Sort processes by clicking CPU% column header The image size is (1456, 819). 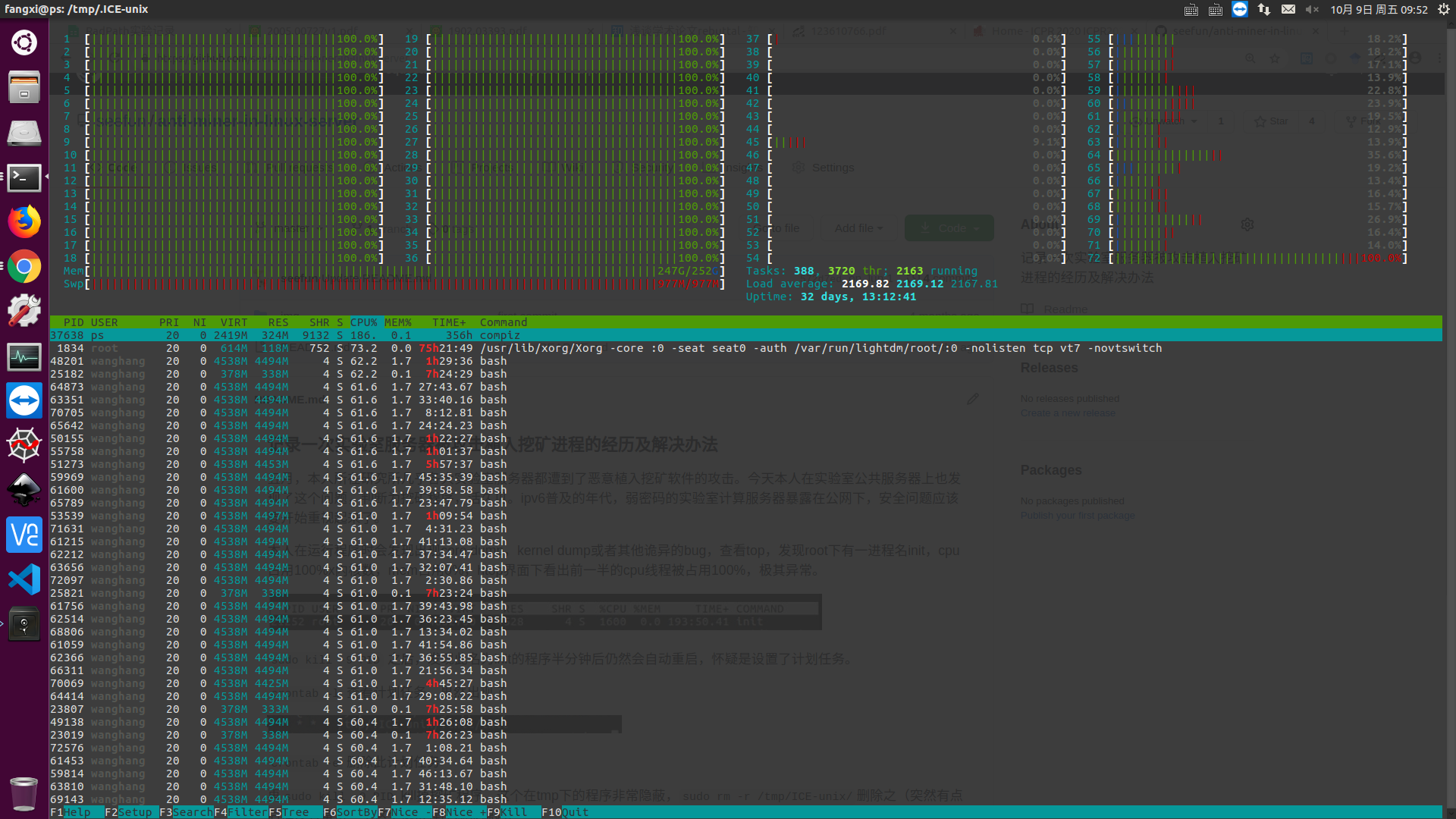(363, 322)
